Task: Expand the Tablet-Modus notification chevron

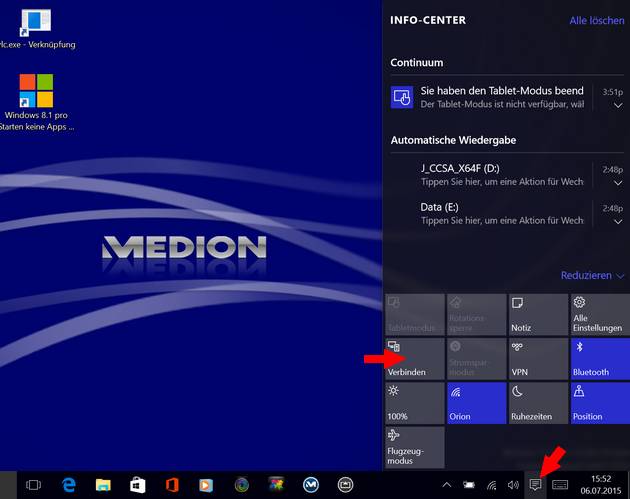Action: tap(618, 106)
